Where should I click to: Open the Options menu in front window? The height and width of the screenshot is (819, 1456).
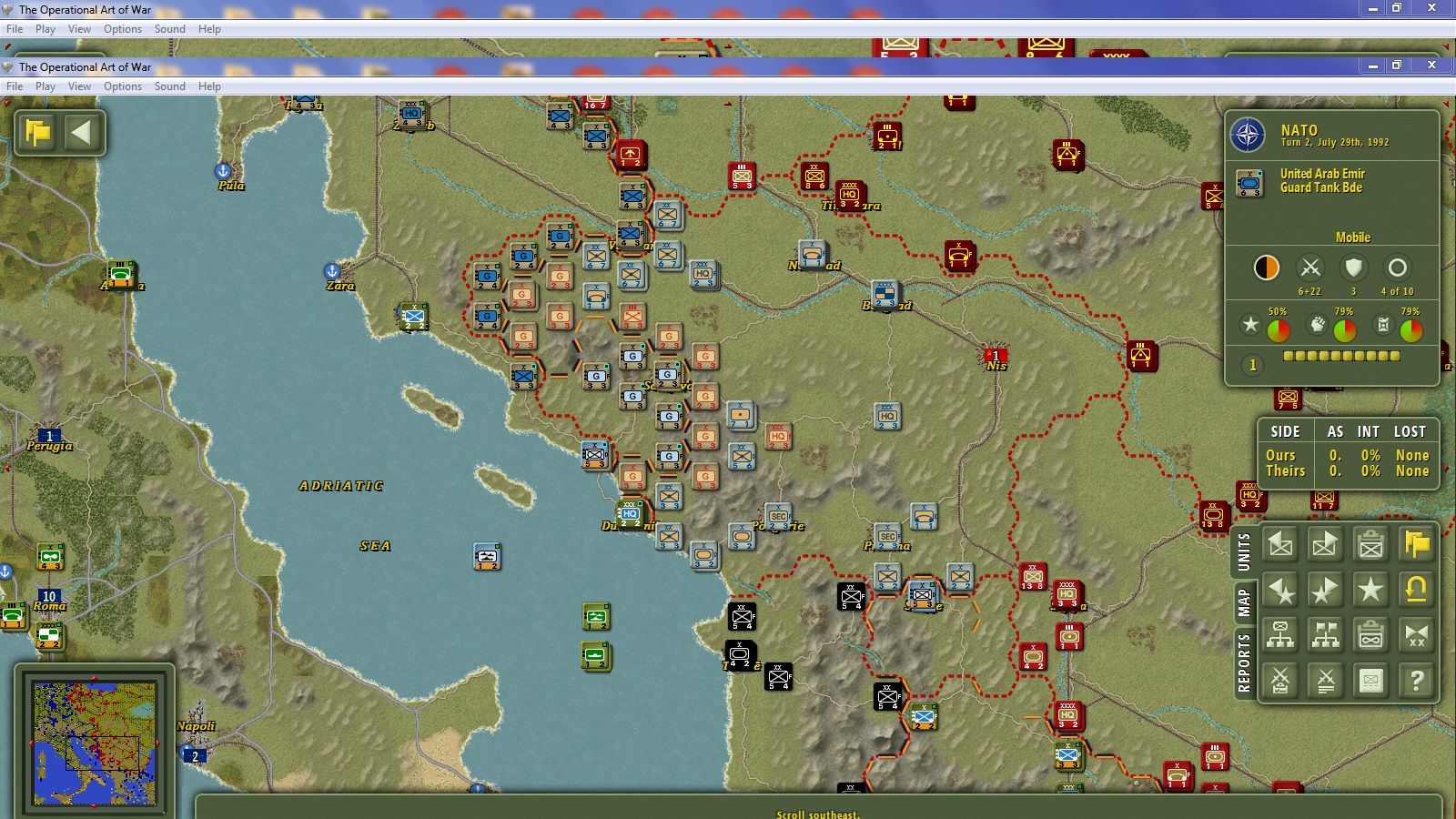pyautogui.click(x=123, y=86)
